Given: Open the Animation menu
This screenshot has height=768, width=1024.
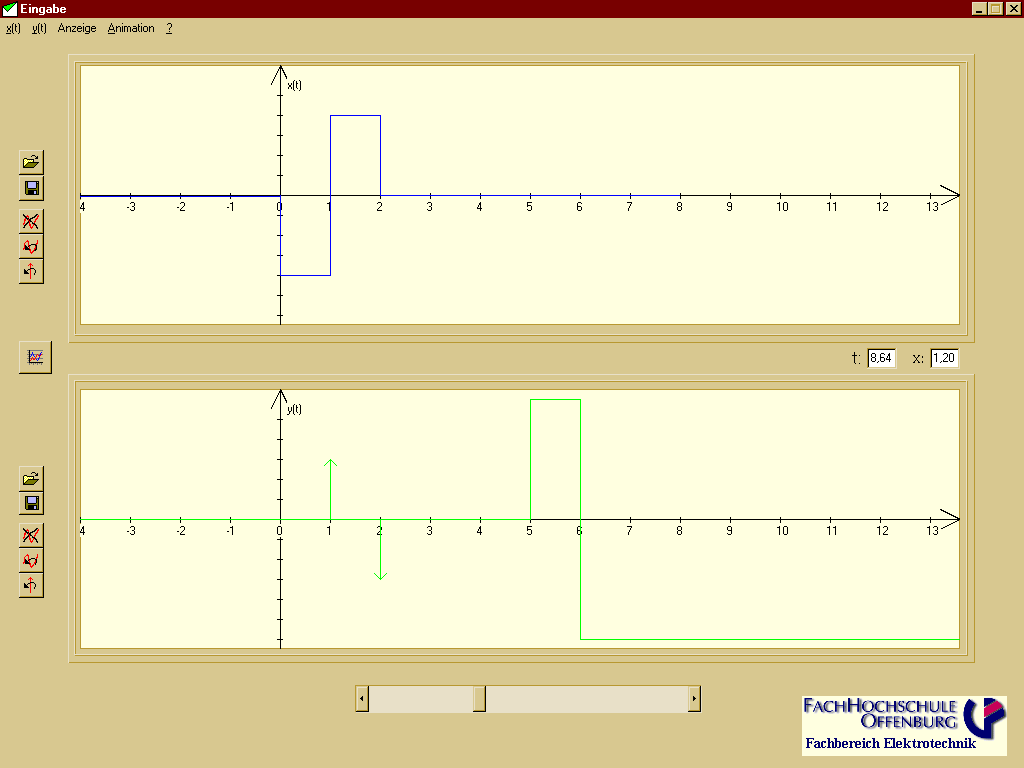Looking at the screenshot, I should pyautogui.click(x=131, y=28).
